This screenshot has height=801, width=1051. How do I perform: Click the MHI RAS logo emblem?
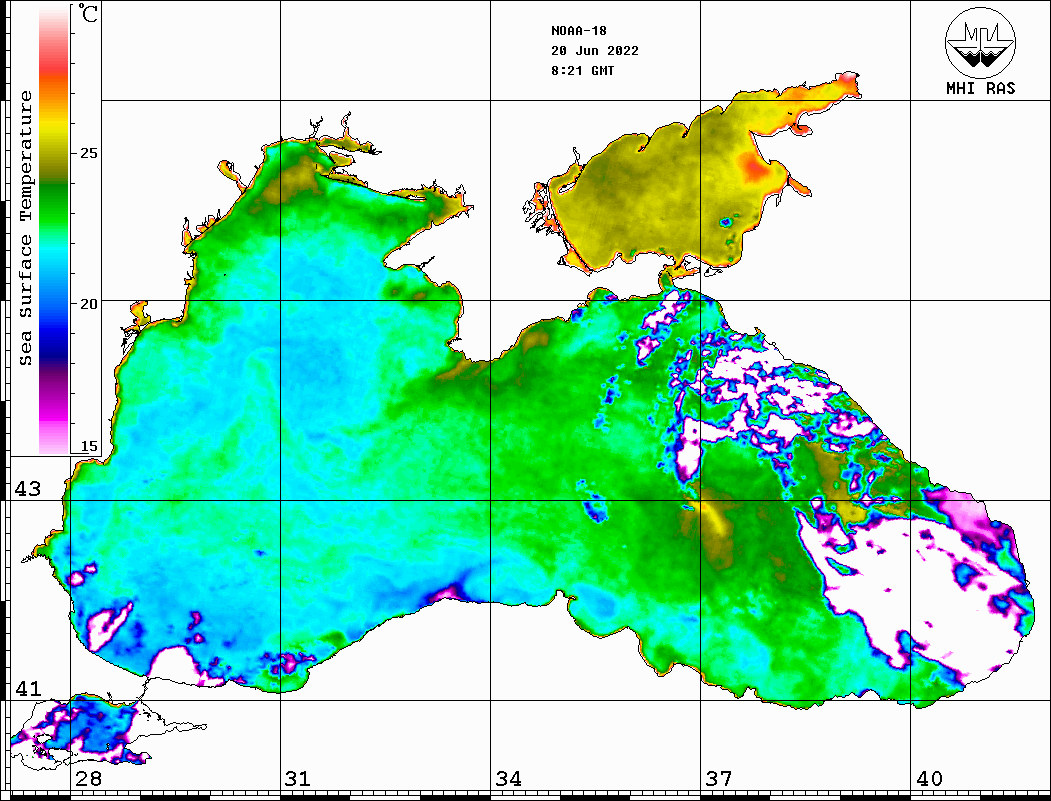(x=981, y=42)
